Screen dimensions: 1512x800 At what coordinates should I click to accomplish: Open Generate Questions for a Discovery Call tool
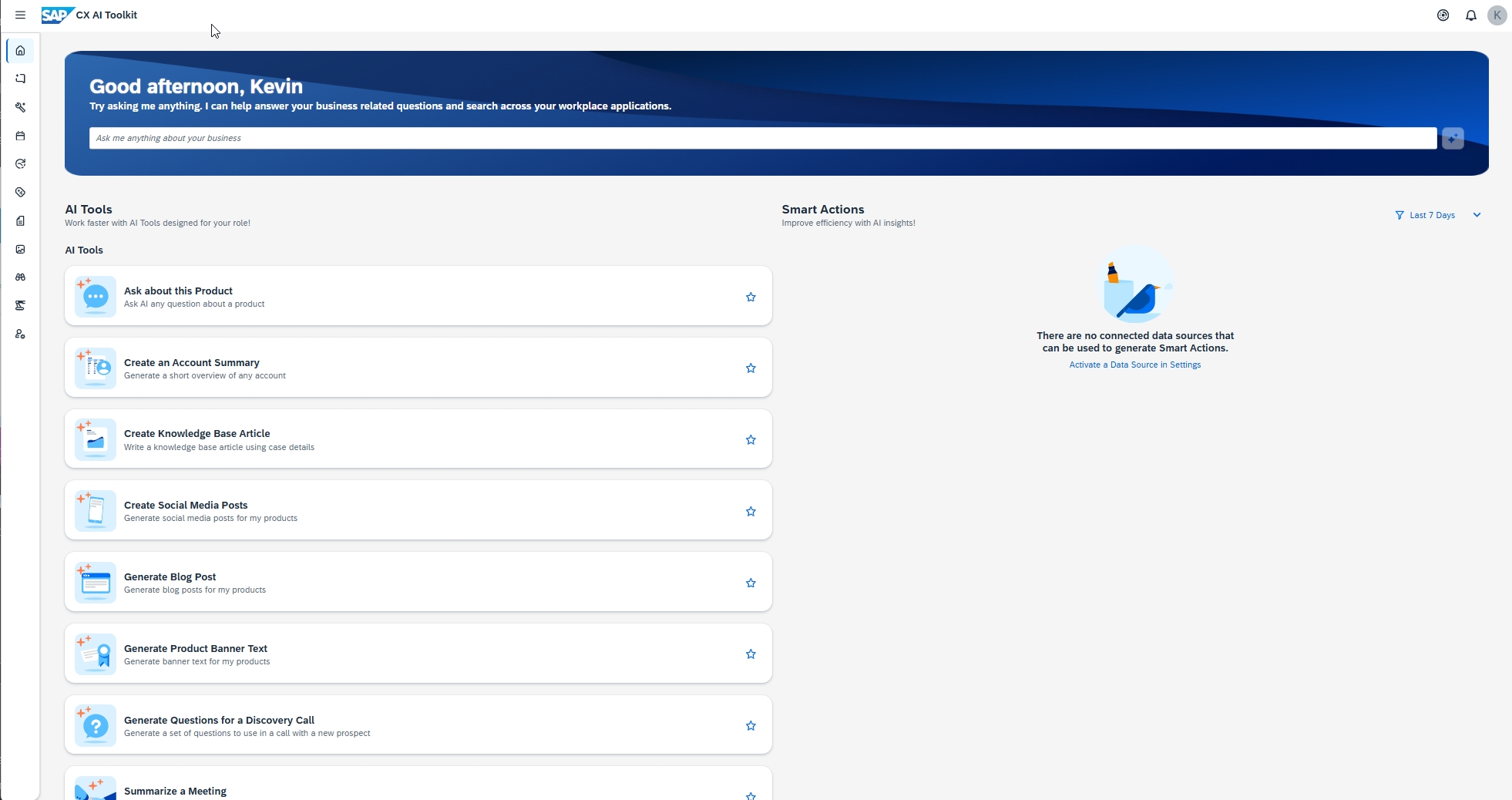(x=418, y=725)
